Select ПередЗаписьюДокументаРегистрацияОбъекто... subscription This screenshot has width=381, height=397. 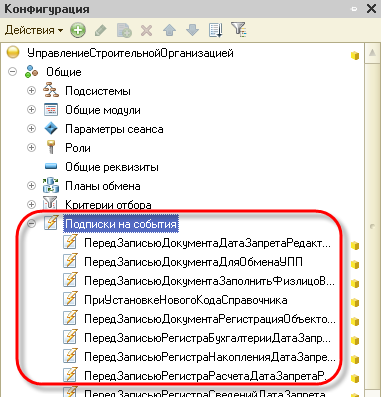(210, 319)
